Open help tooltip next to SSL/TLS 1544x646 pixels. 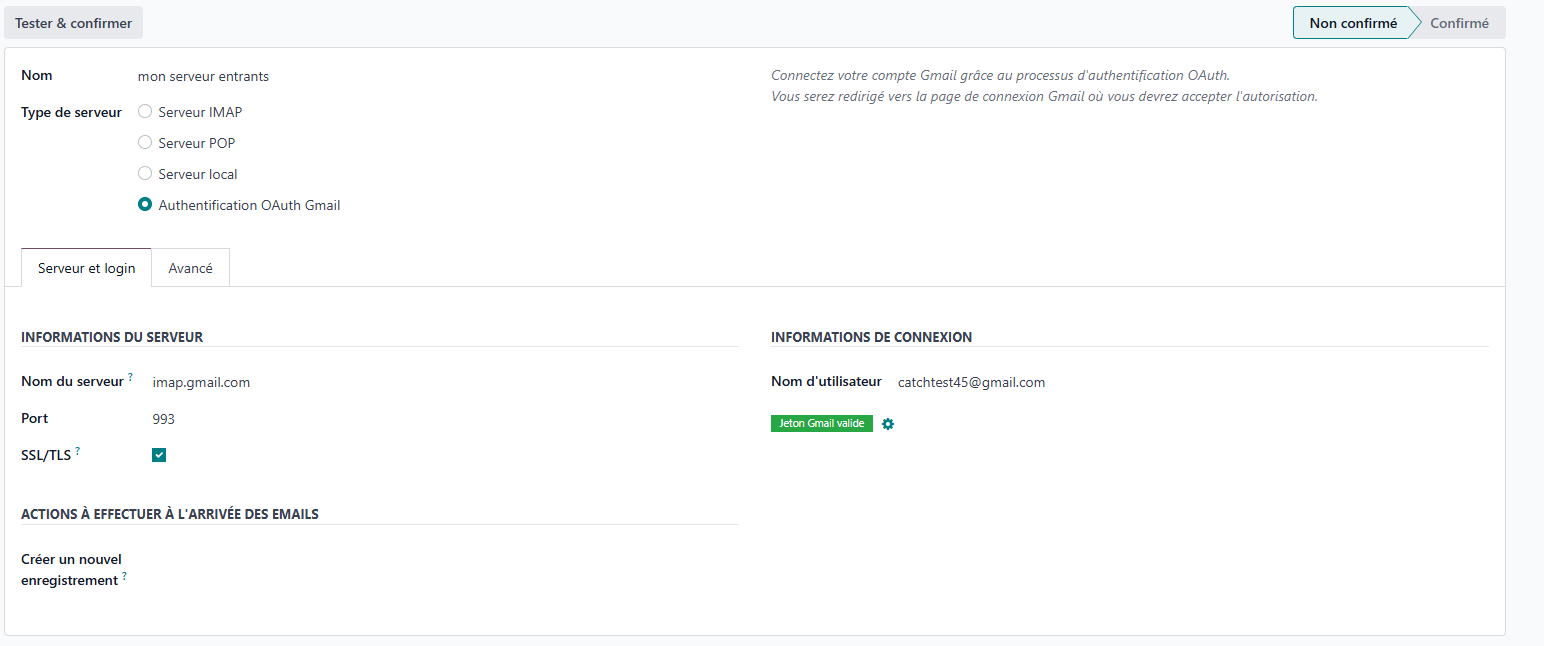coord(78,451)
